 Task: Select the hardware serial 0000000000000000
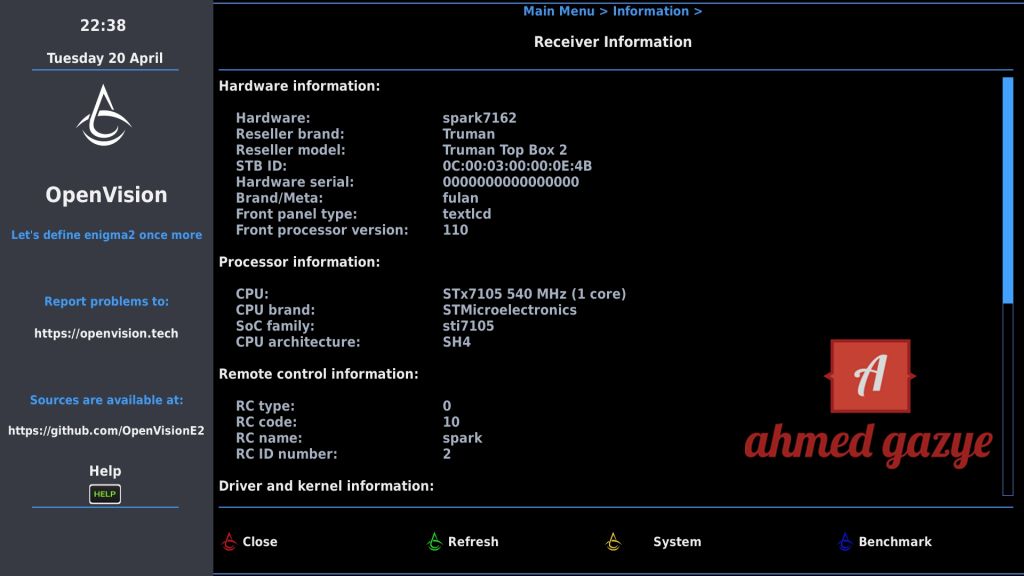click(511, 182)
